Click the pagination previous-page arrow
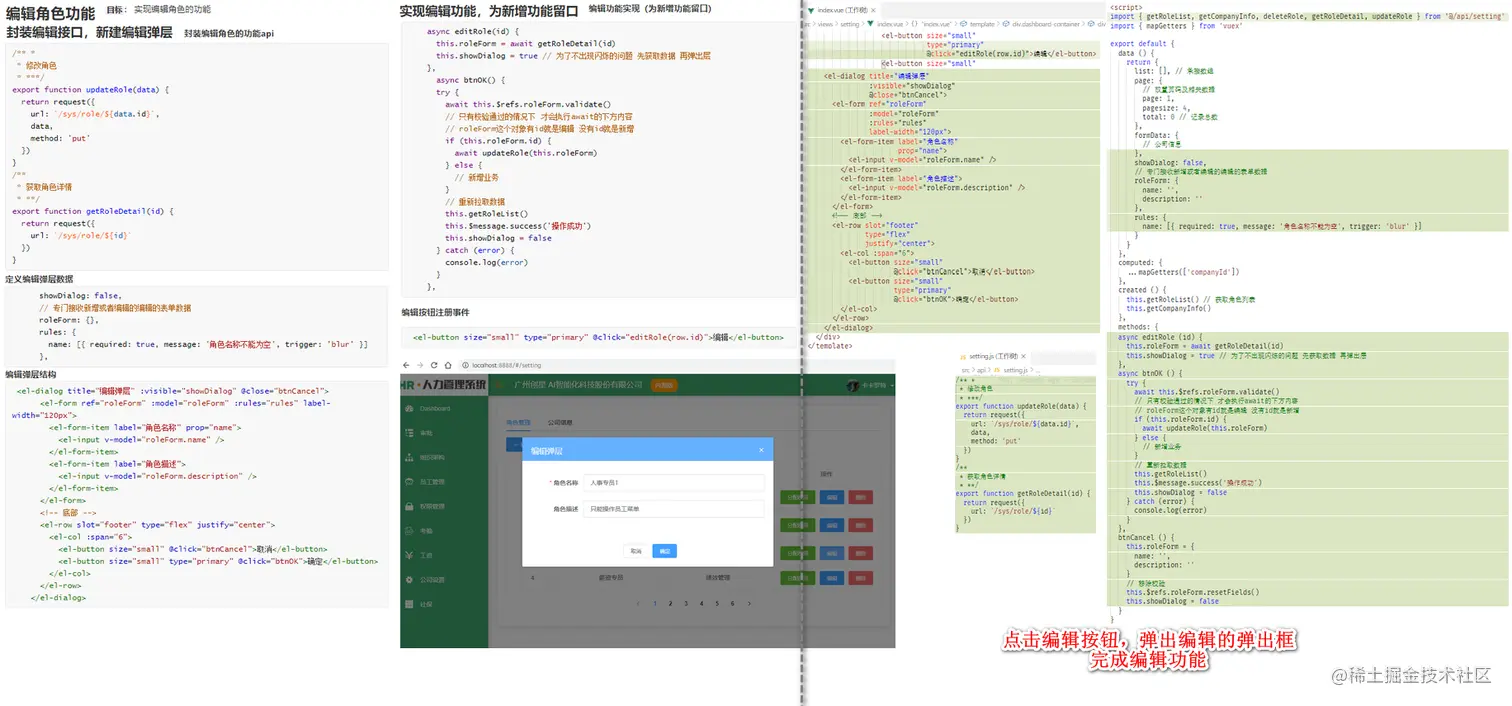 640,604
